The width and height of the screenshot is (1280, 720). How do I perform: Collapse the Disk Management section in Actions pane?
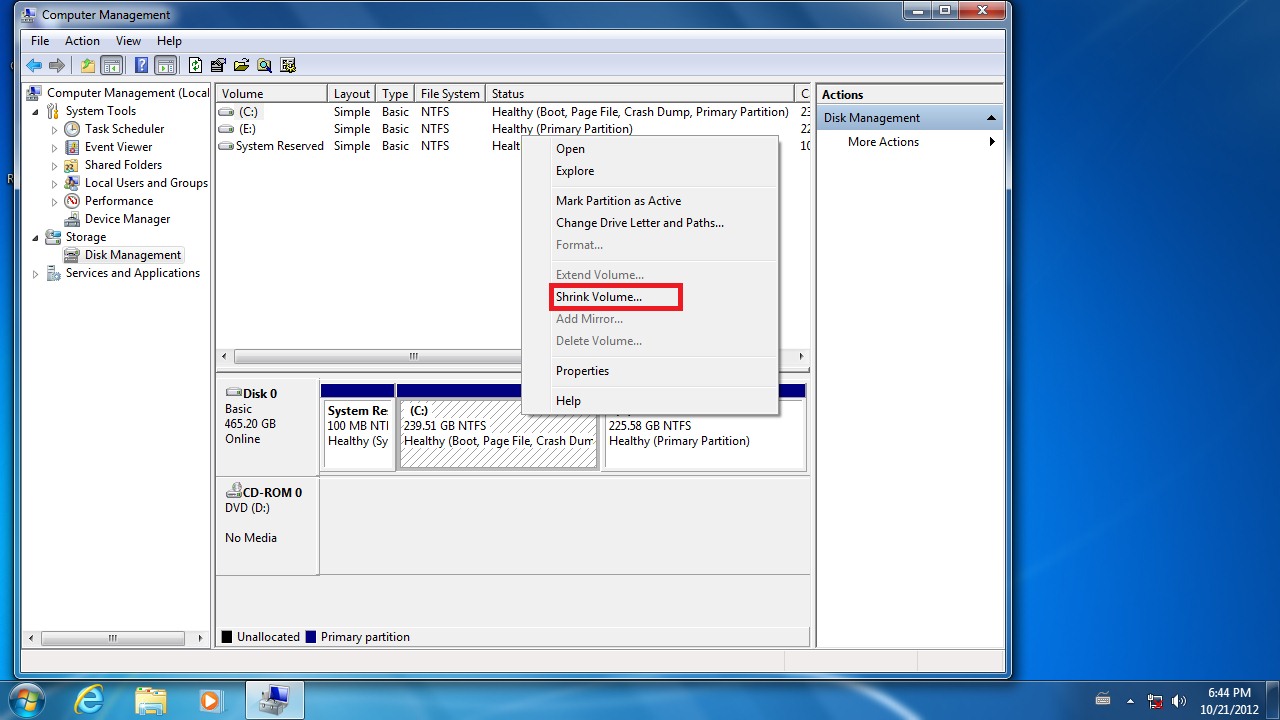pyautogui.click(x=991, y=118)
